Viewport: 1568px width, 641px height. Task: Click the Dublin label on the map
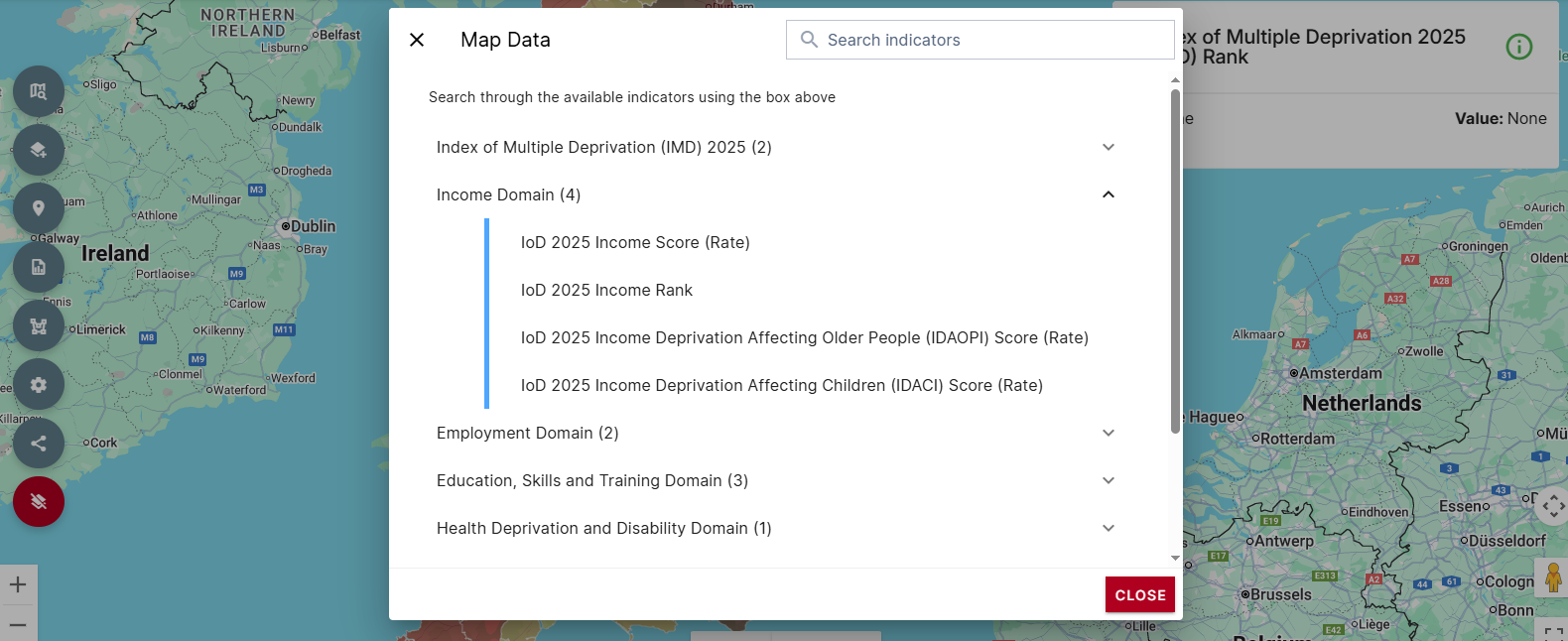313,226
